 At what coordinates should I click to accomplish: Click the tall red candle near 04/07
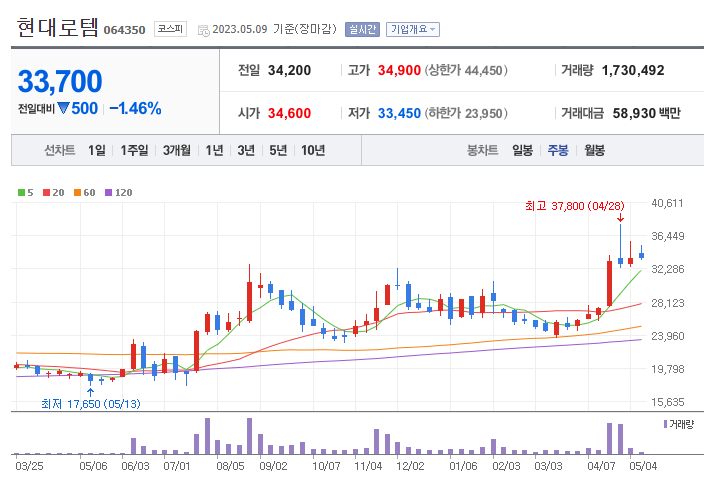[x=609, y=283]
